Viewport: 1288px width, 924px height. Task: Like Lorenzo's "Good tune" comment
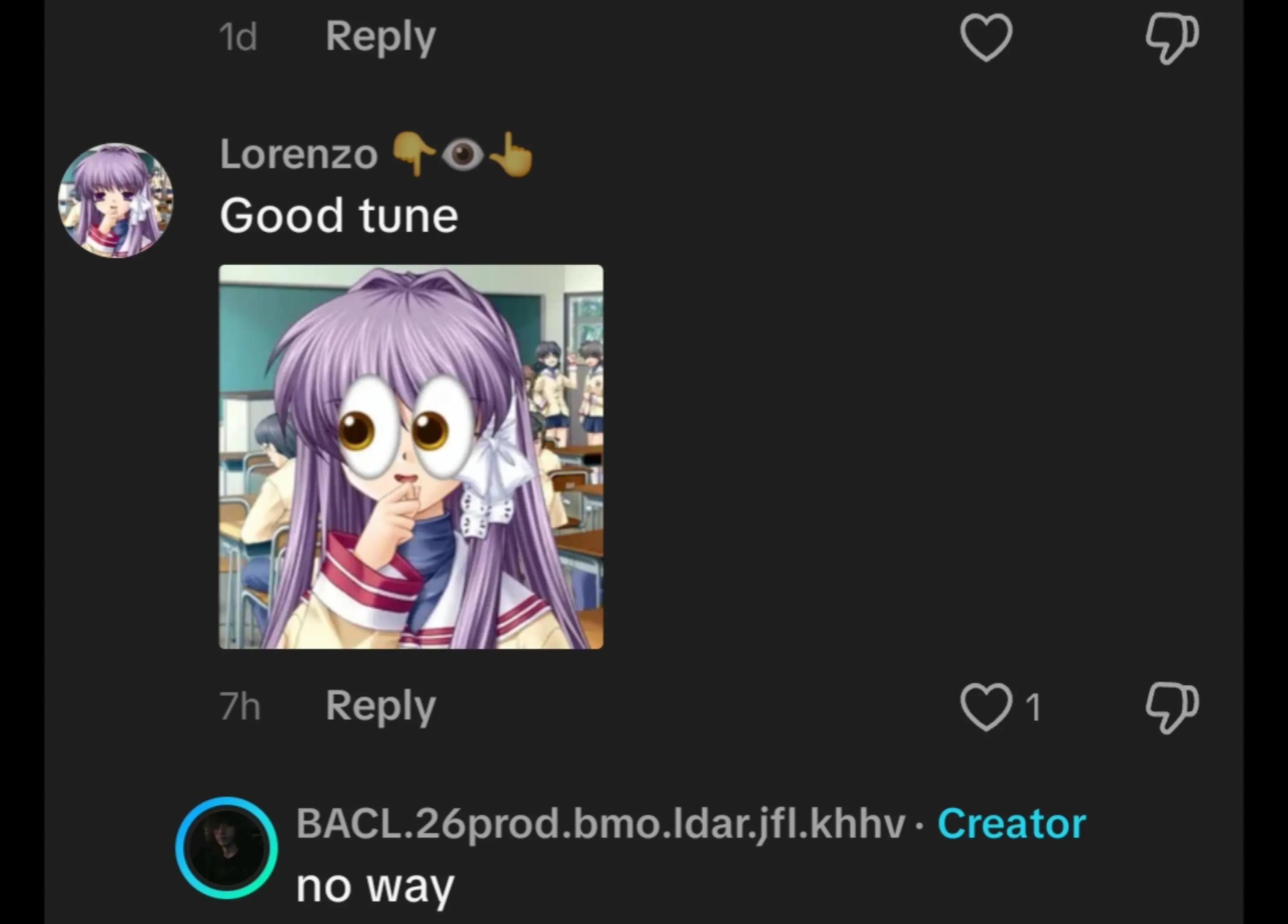(x=986, y=707)
